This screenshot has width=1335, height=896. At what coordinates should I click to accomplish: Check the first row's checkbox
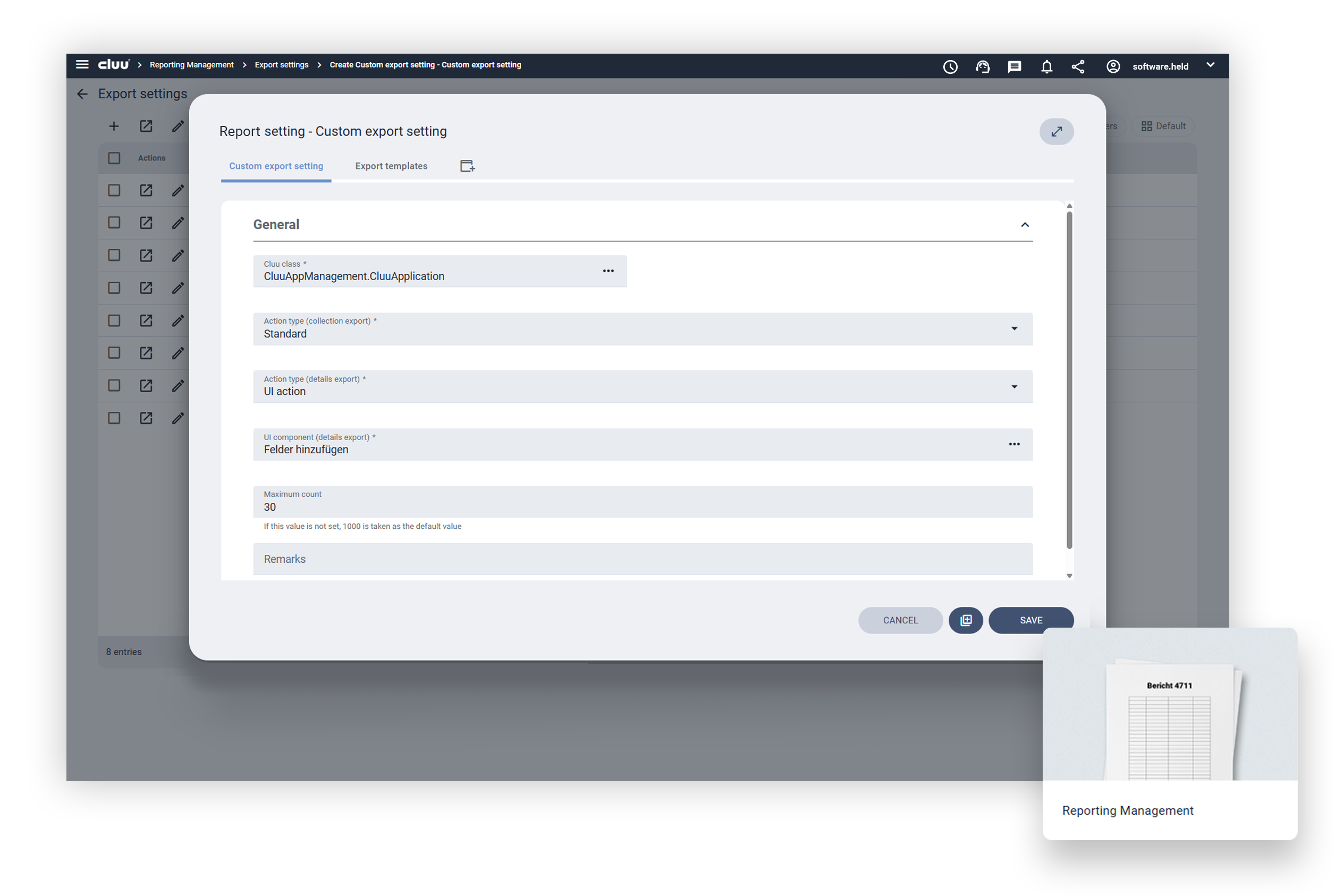coord(114,190)
